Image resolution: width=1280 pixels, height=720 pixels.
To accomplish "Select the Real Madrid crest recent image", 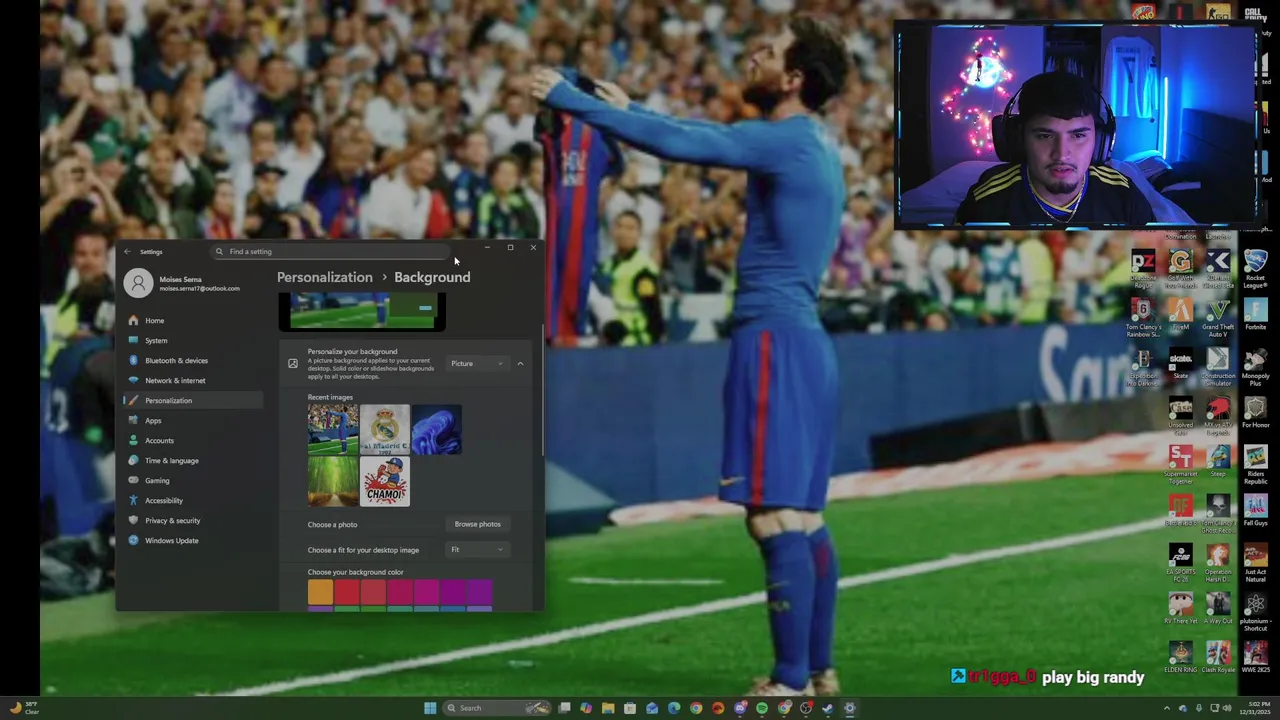I will pos(385,429).
